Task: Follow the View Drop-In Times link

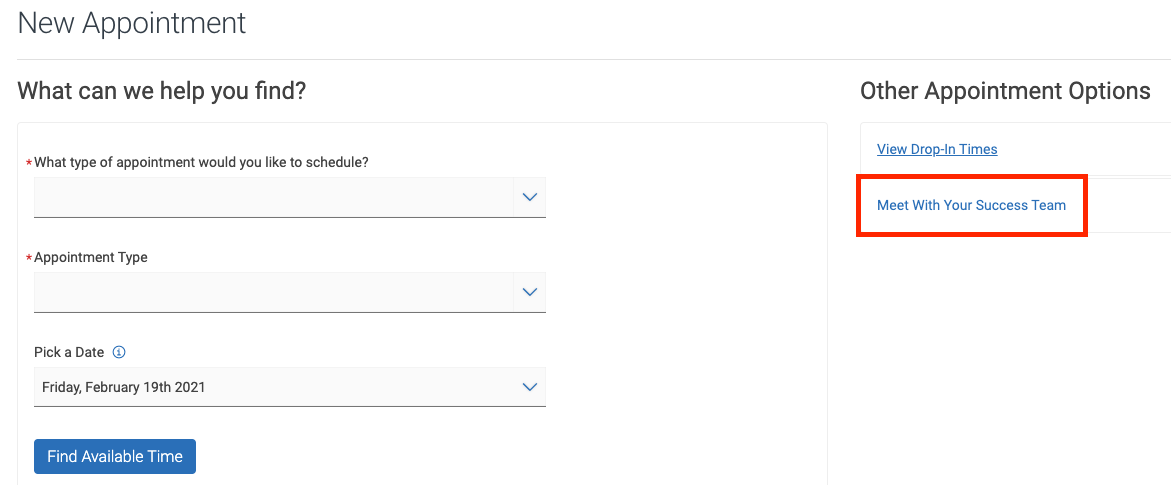Action: tap(937, 149)
